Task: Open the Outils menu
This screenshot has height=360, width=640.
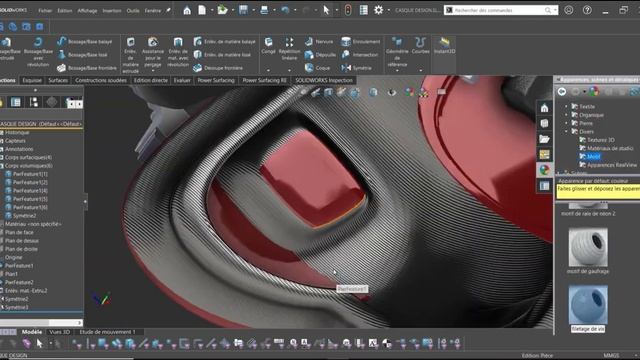Action: coord(133,11)
